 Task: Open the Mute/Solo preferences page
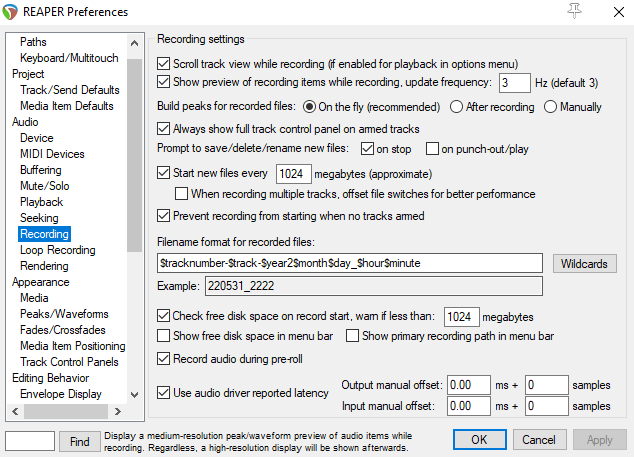44,186
